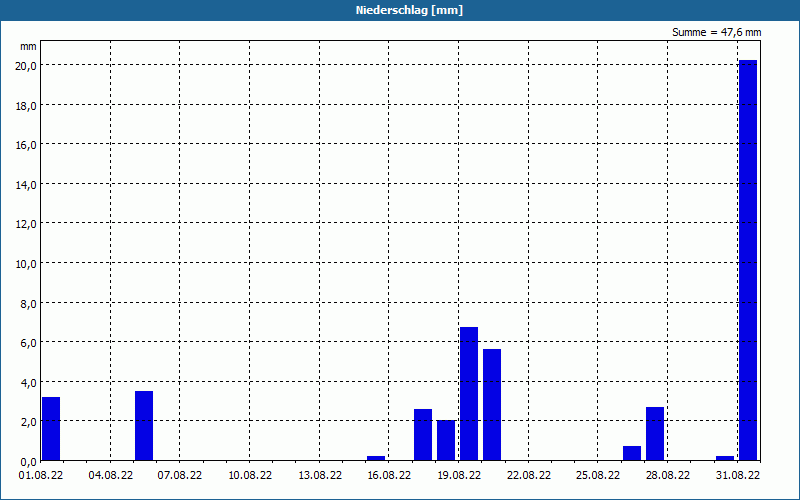Click the '12,0' y-axis label
Screen dimensions: 800x500
(x=26, y=224)
